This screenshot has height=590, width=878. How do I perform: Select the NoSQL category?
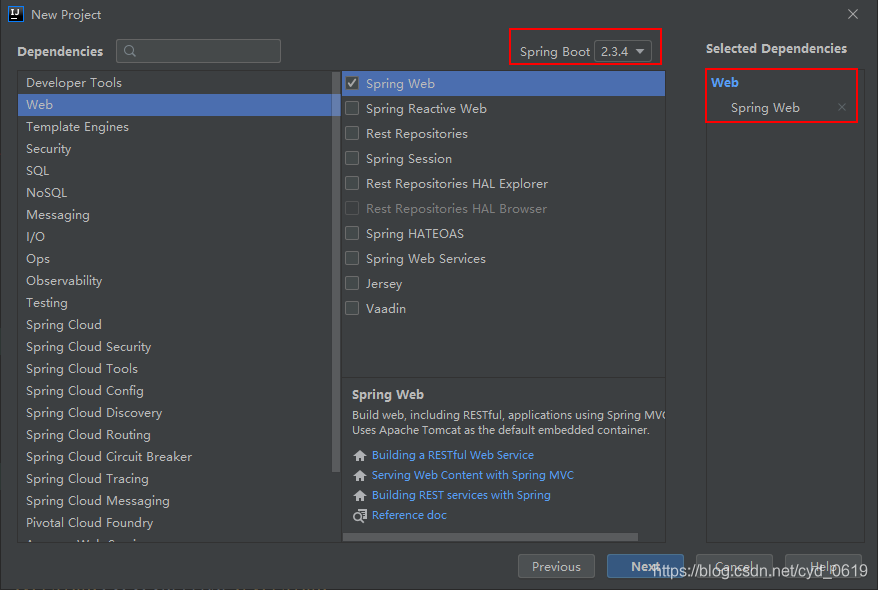click(x=175, y=193)
